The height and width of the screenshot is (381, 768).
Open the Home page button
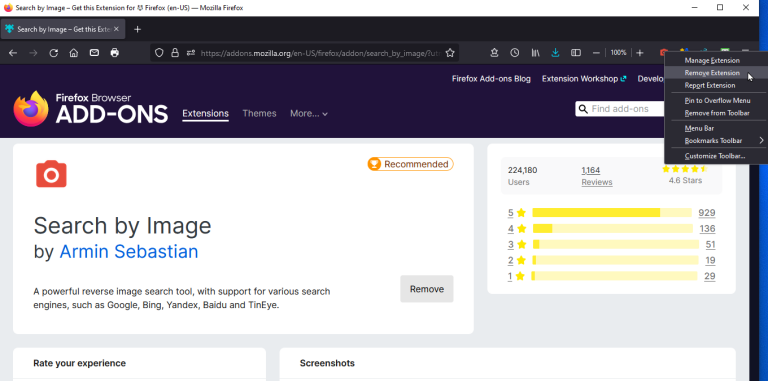coord(74,53)
